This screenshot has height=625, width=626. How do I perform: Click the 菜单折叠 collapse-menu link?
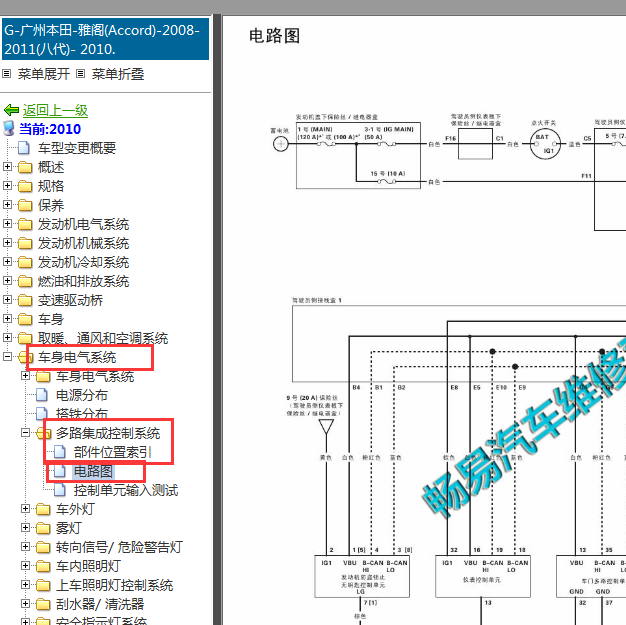117,74
